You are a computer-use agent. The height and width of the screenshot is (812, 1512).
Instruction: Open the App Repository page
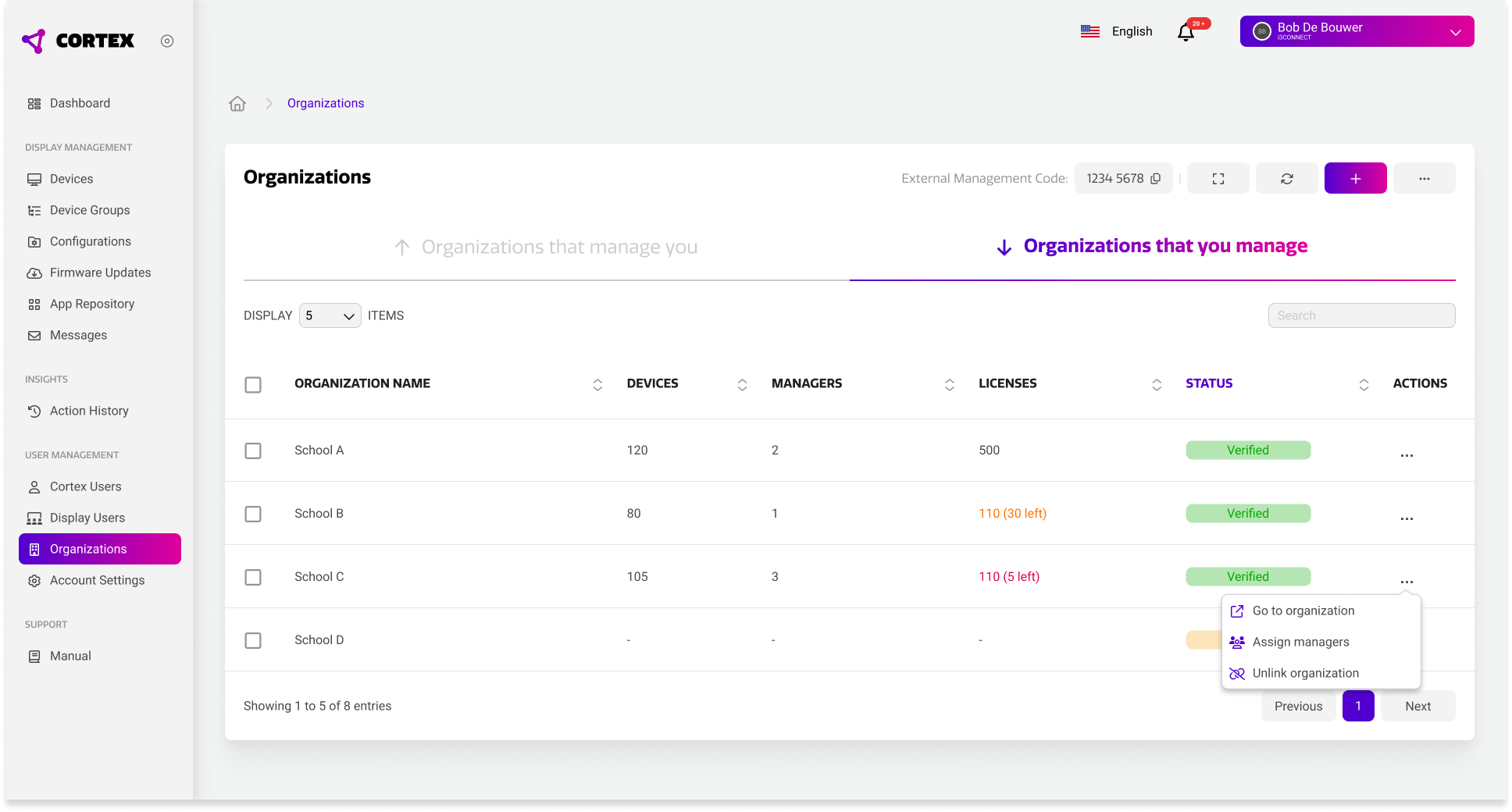pyautogui.click(x=91, y=304)
